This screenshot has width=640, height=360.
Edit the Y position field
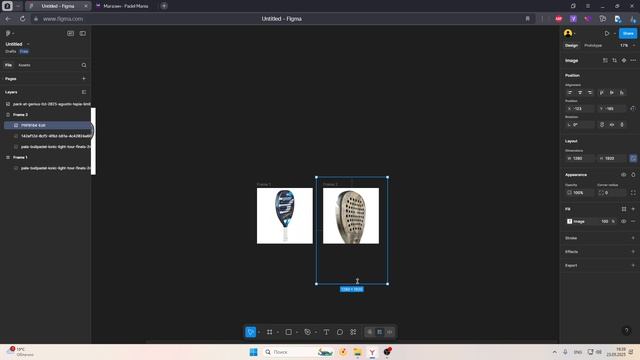tap(611, 109)
